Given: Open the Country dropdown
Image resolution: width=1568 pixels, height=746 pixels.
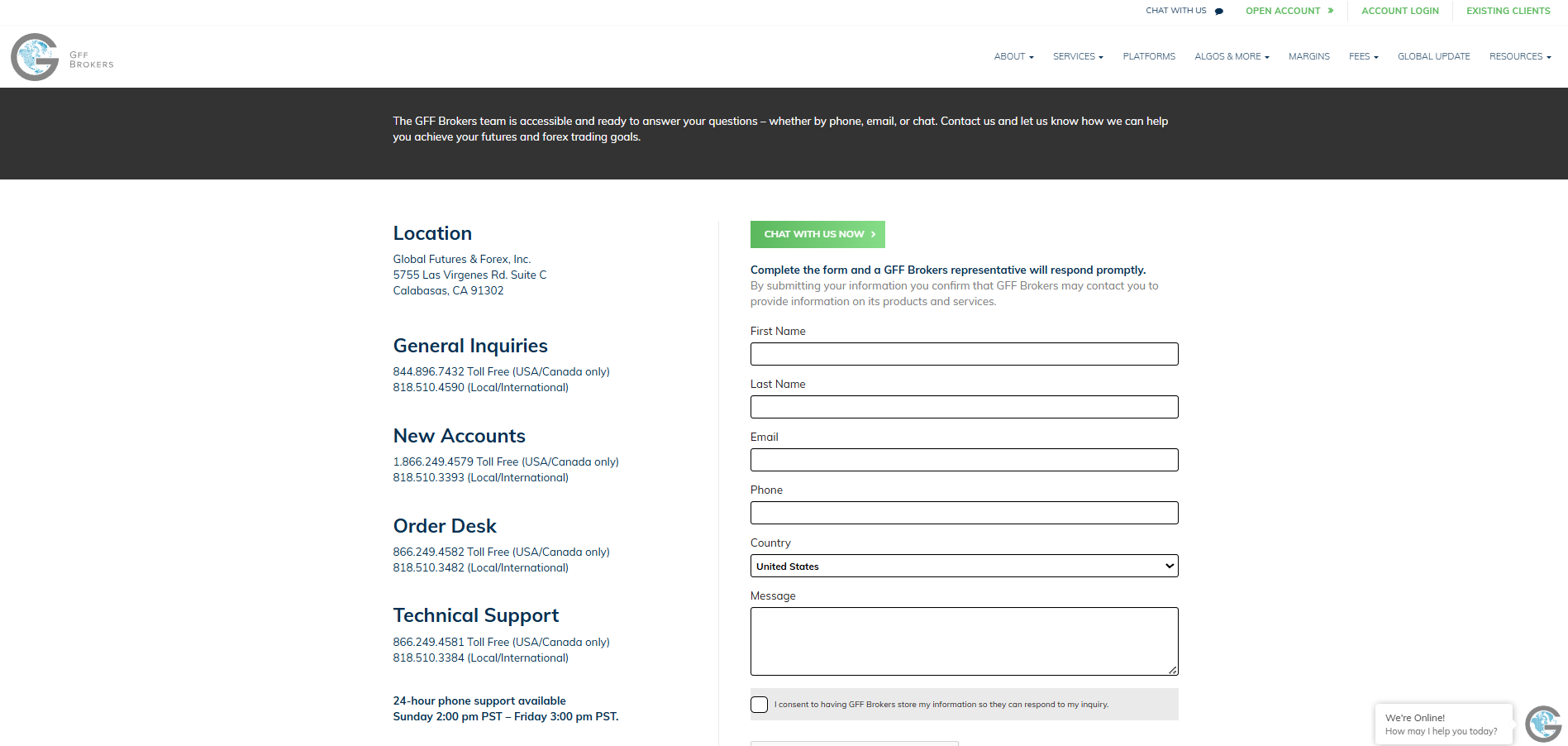Looking at the screenshot, I should click(x=964, y=567).
